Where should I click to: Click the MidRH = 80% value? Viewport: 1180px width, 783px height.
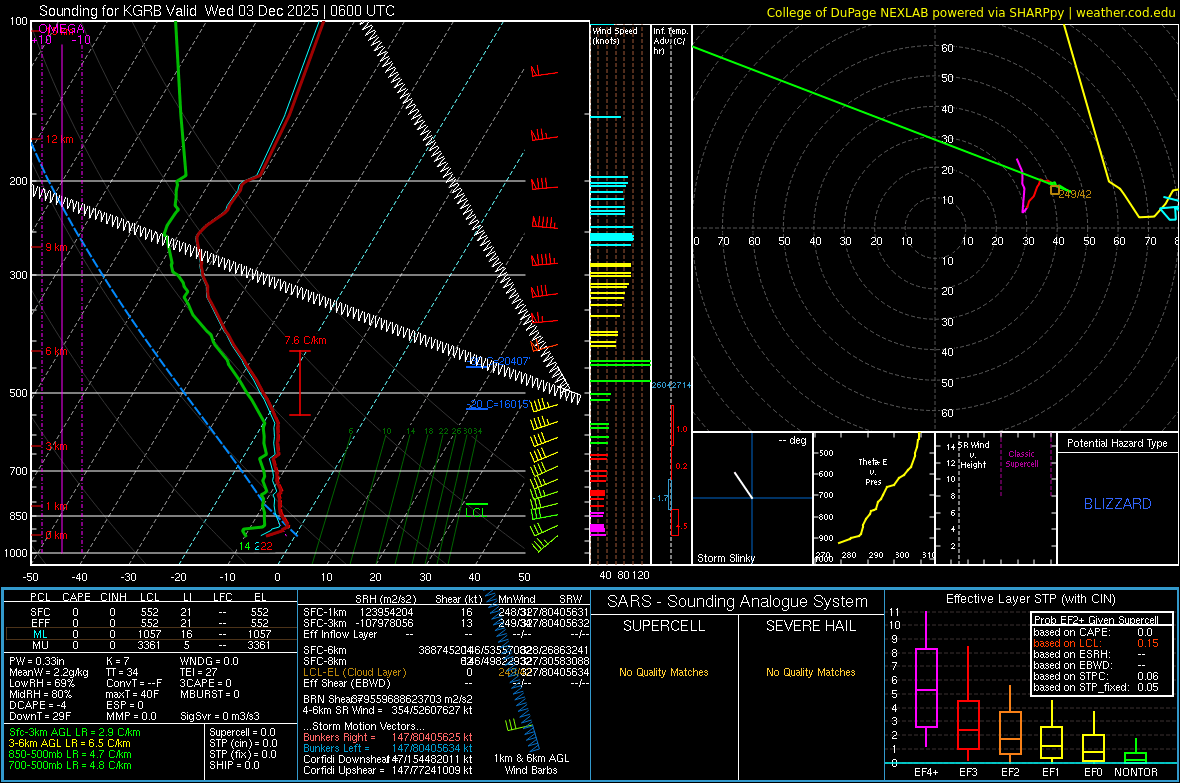point(41,694)
